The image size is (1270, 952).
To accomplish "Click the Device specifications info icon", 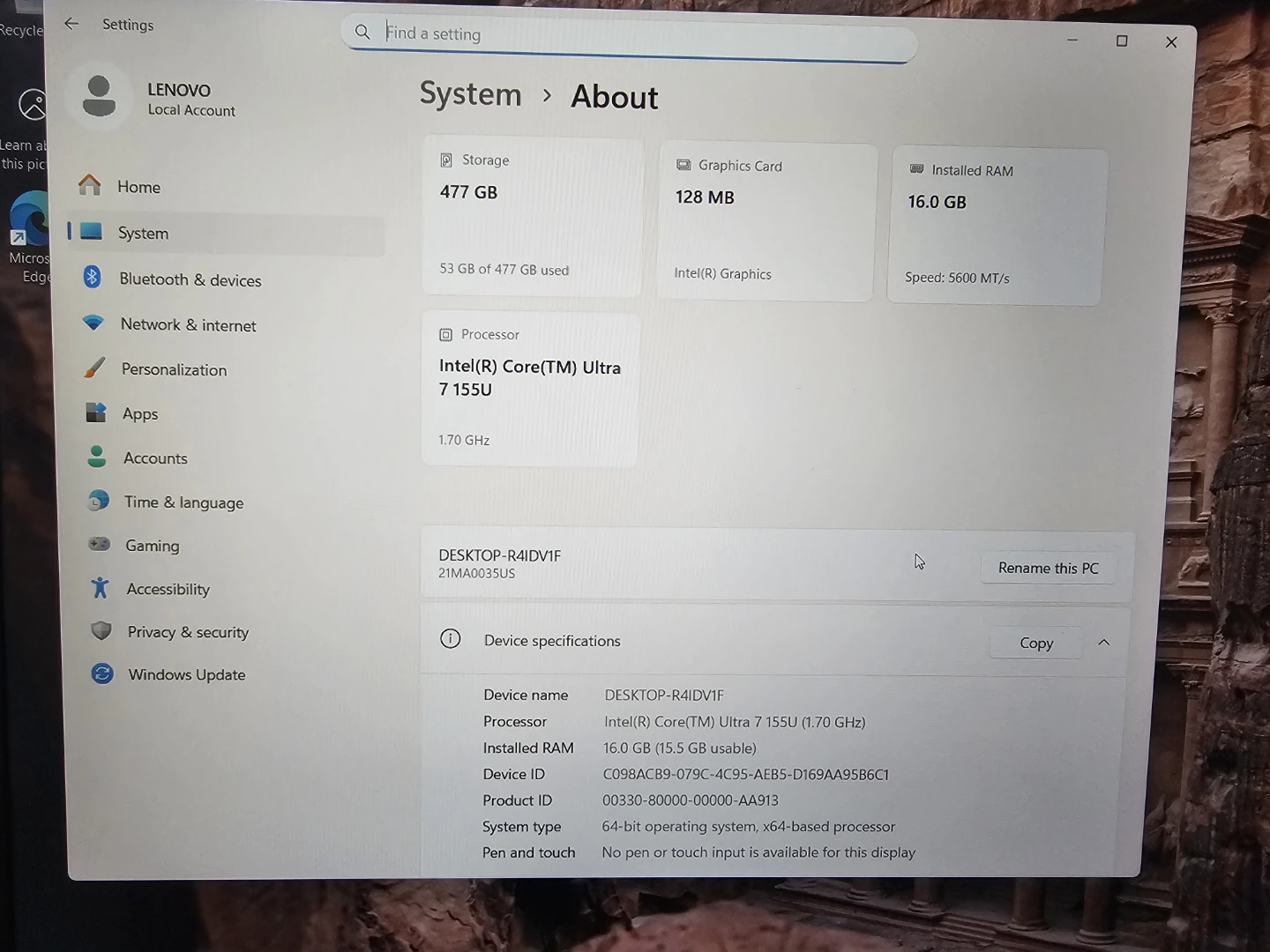I will click(450, 639).
